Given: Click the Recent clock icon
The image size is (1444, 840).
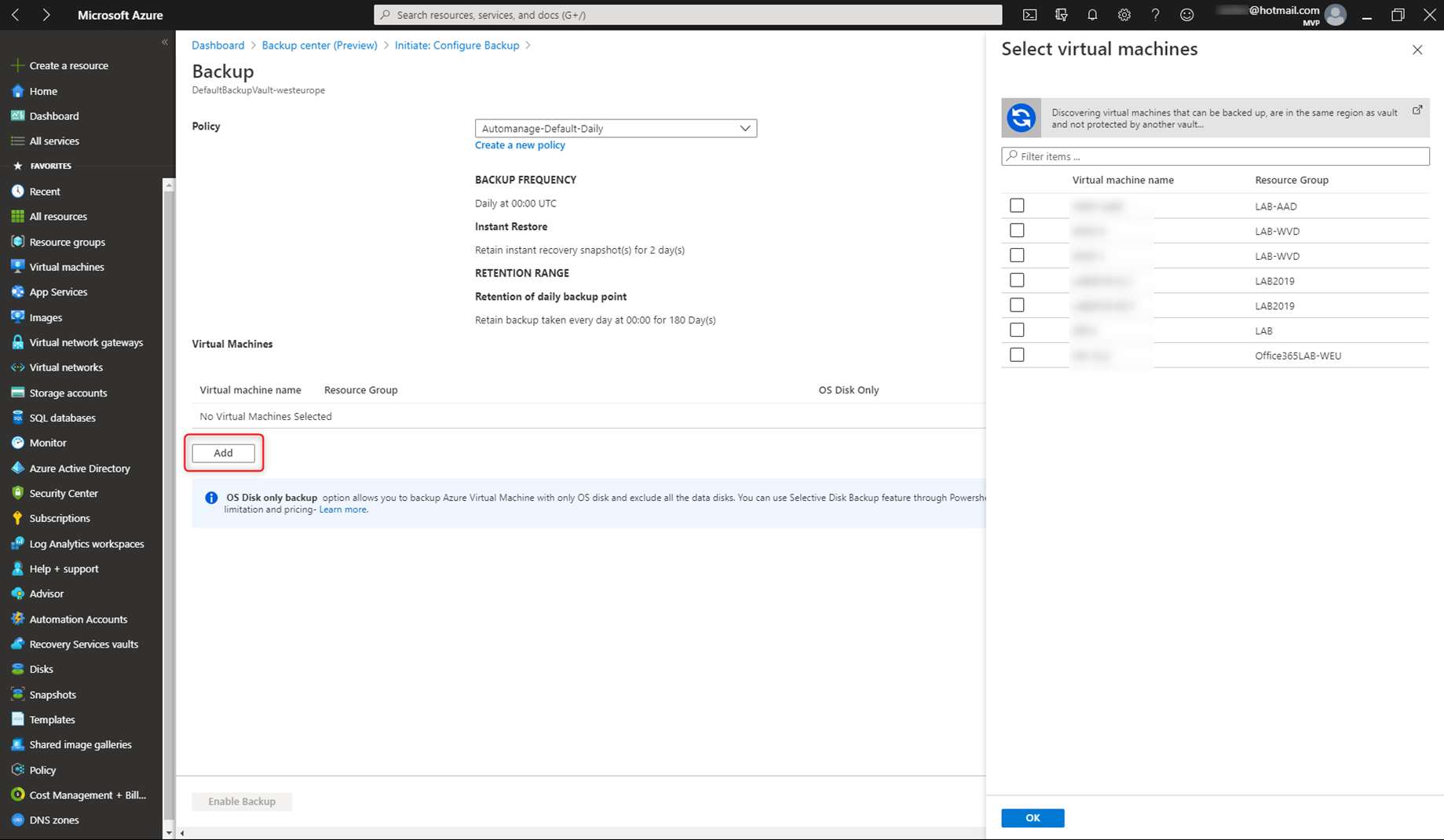Looking at the screenshot, I should [17, 191].
